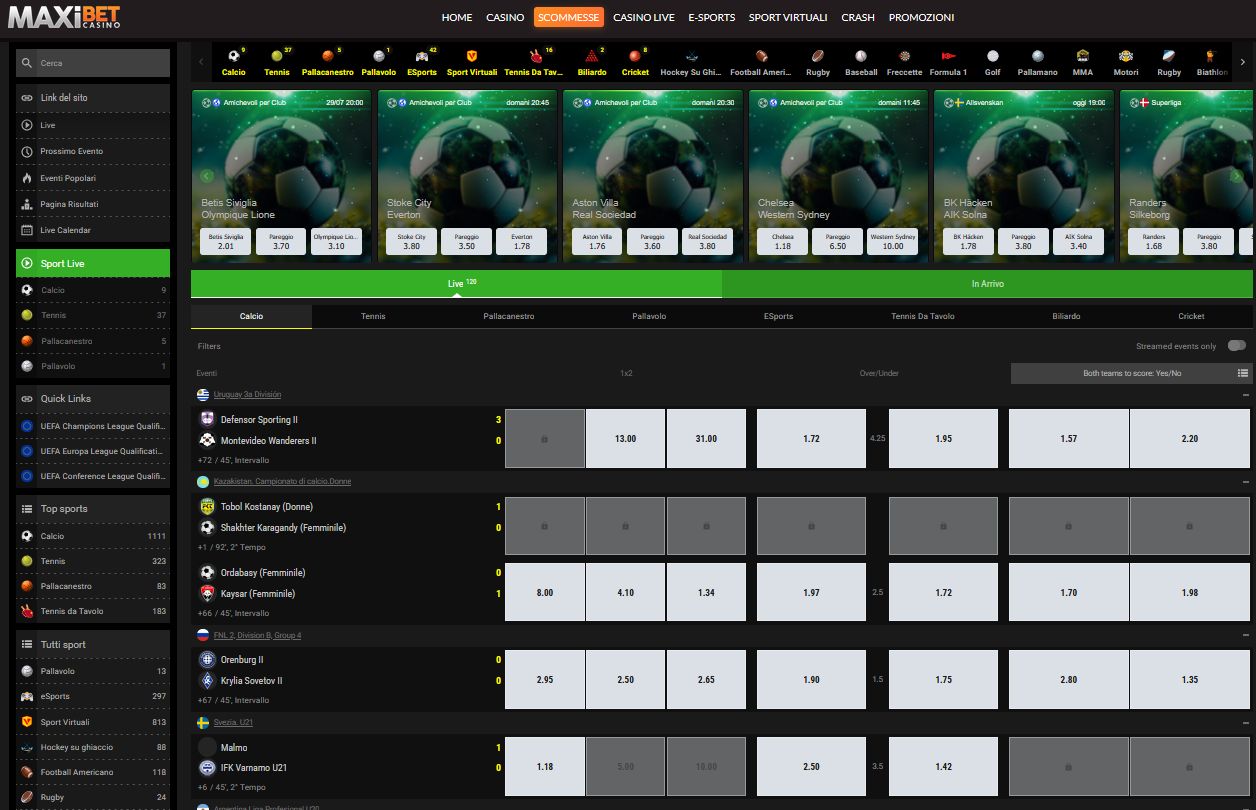Open the Aston Villa vs Real Sociedad card
Viewport: 1256px width, 810px height.
[x=653, y=177]
